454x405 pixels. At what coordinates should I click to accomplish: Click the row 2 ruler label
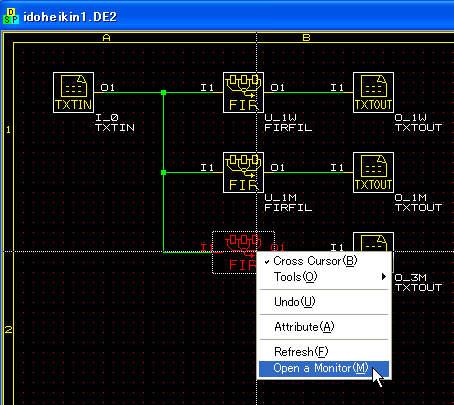(x=8, y=330)
